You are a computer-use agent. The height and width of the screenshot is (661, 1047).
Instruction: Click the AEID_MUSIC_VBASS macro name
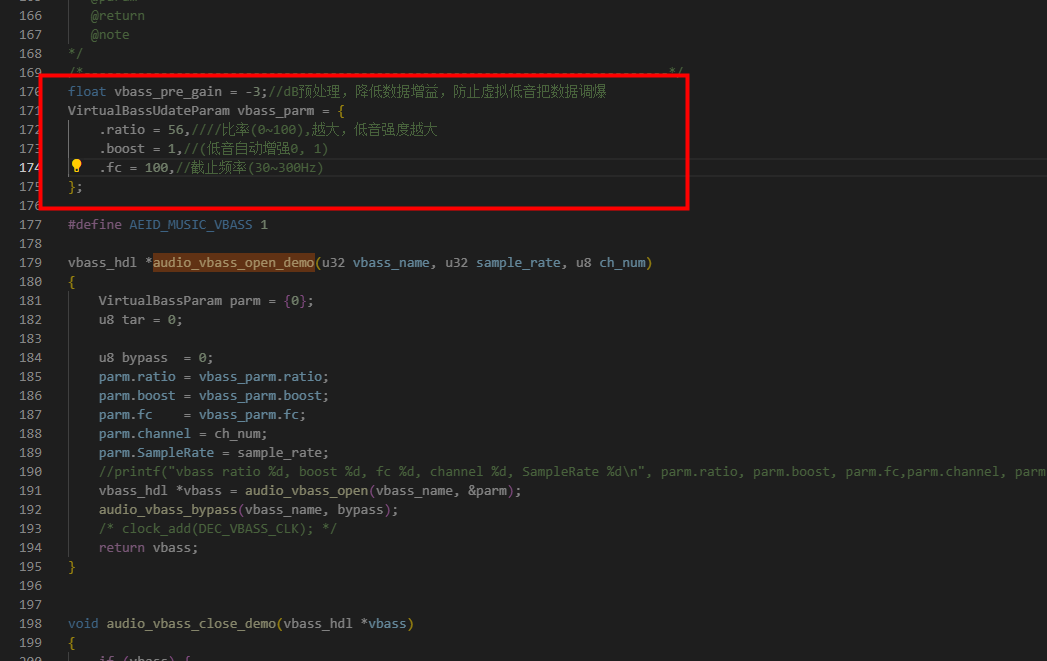click(x=191, y=224)
